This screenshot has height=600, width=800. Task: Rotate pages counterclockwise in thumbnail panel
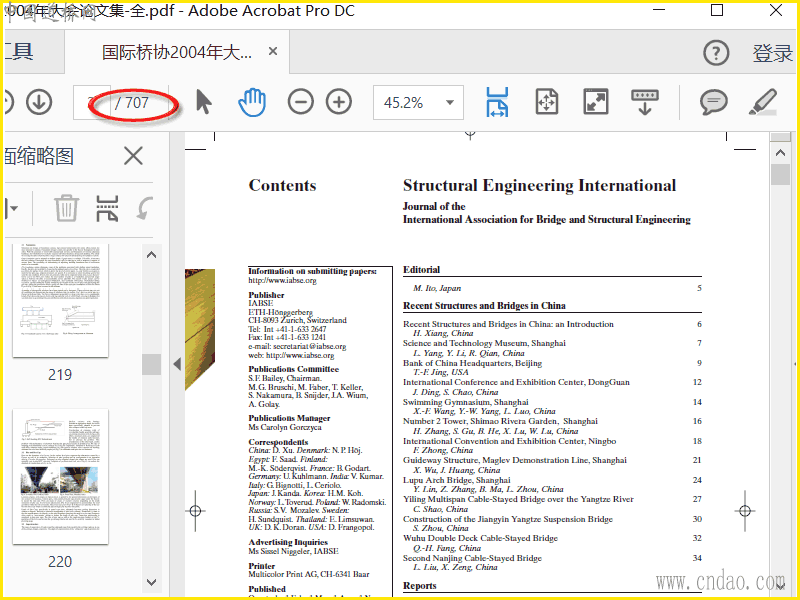tap(144, 208)
